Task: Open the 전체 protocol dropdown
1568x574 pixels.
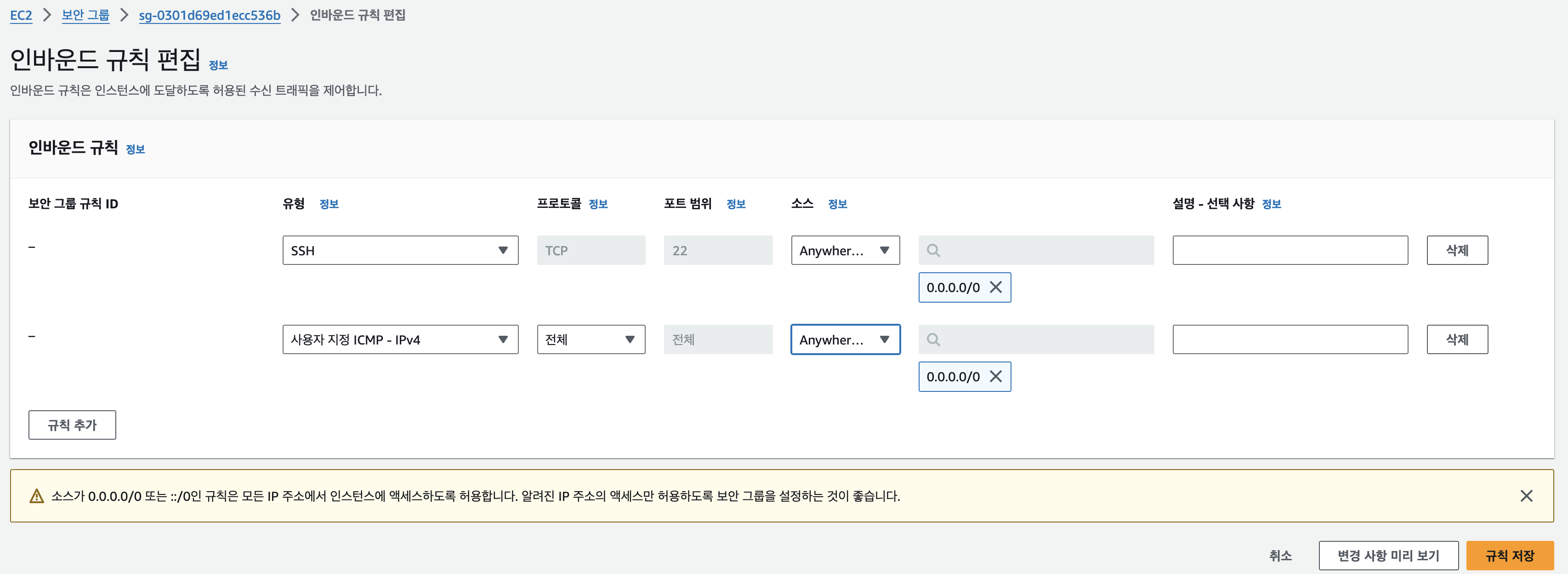Action: [591, 339]
